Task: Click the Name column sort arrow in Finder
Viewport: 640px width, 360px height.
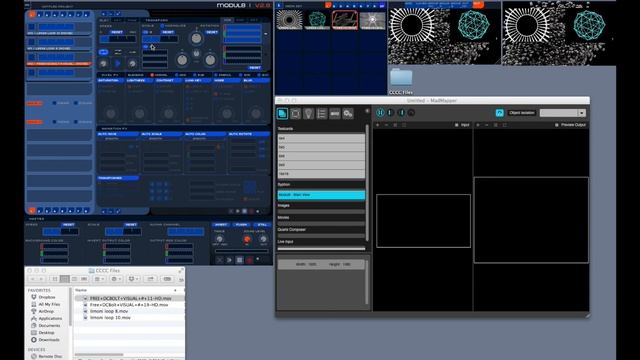Action: click(x=176, y=290)
